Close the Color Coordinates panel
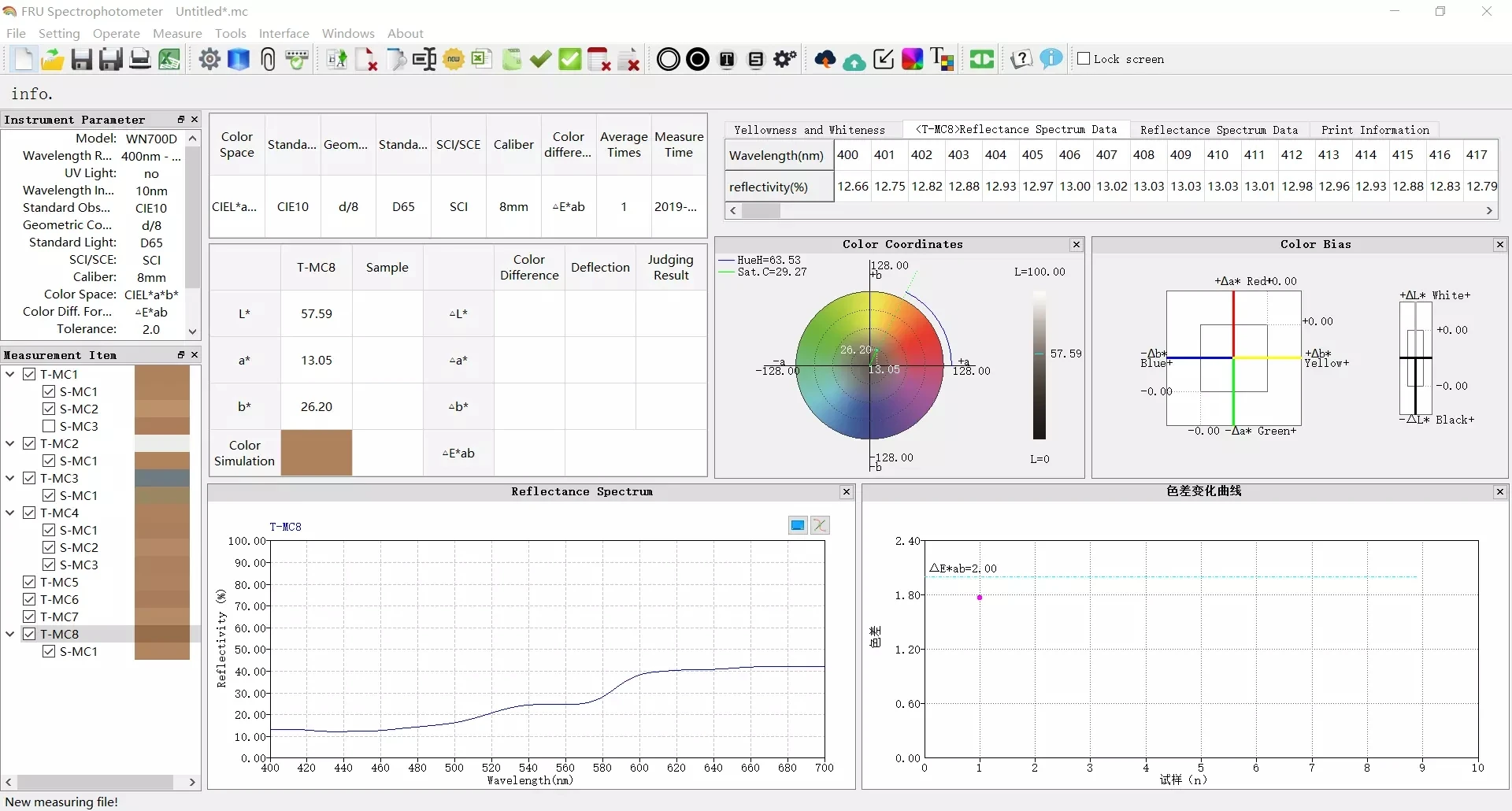This screenshot has width=1512, height=811. (x=1076, y=245)
